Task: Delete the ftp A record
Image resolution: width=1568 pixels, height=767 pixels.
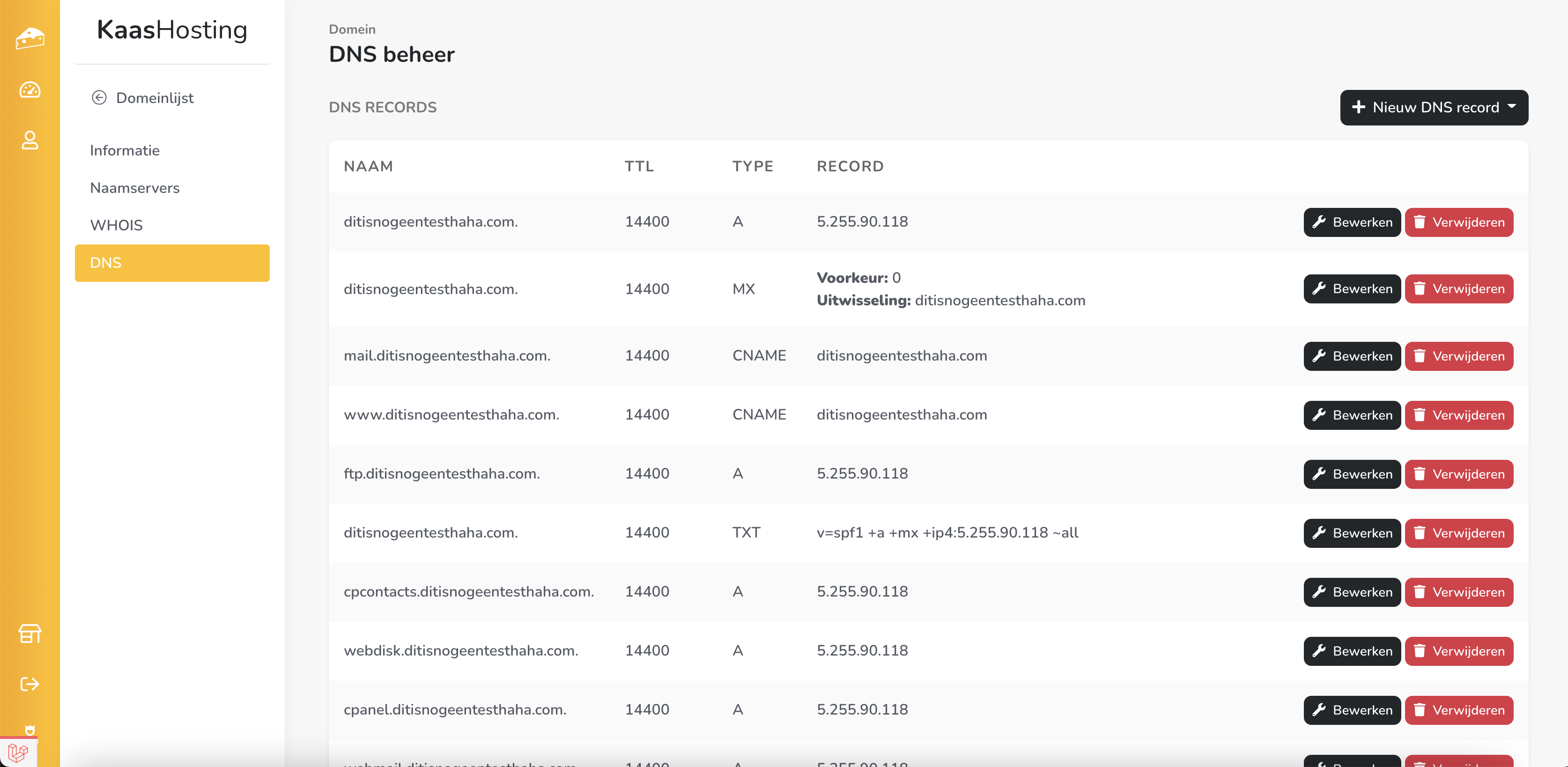Action: [x=1458, y=474]
